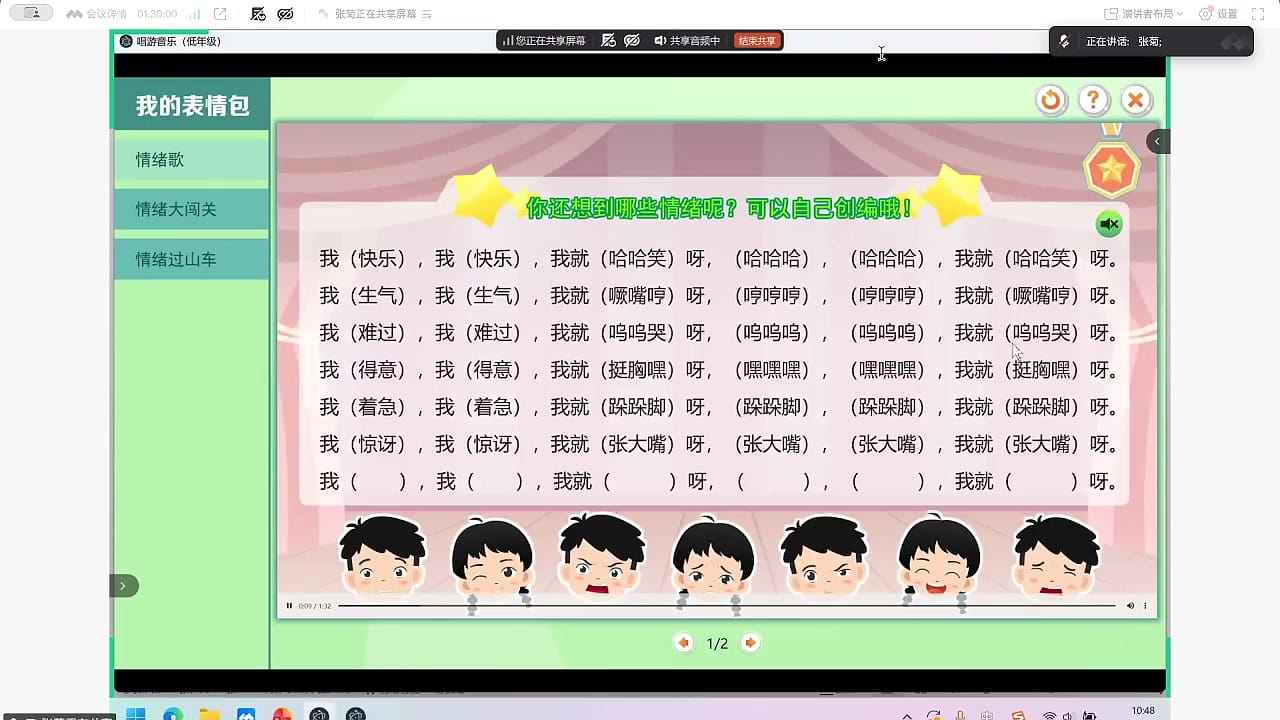Open Microsoft Edge from the taskbar

tap(172, 714)
